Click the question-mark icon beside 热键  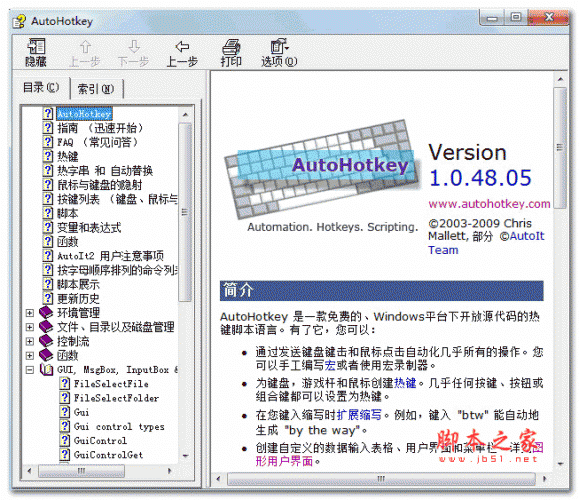pyautogui.click(x=48, y=156)
